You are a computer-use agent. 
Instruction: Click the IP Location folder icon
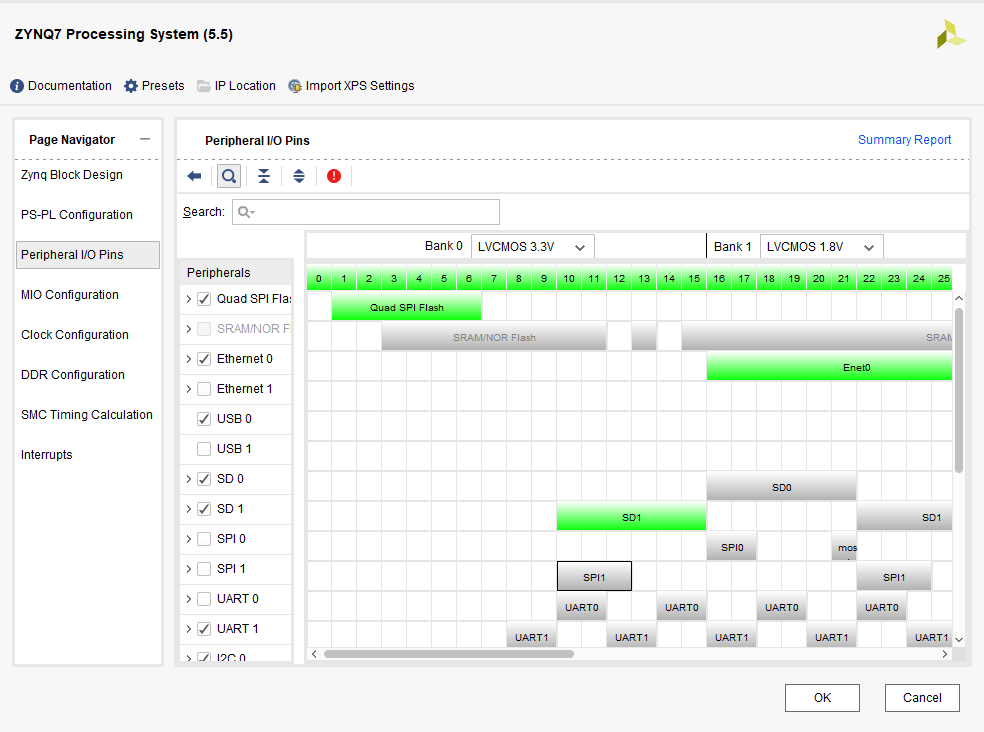[x=203, y=86]
